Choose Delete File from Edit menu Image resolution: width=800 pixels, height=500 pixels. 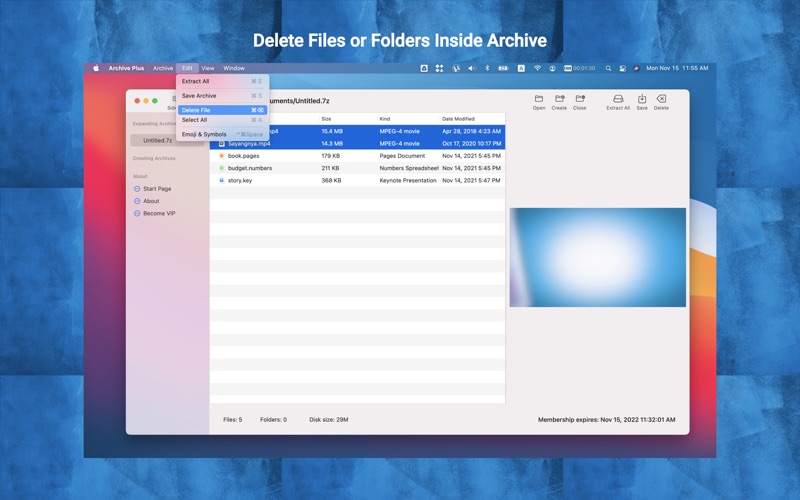(222, 110)
